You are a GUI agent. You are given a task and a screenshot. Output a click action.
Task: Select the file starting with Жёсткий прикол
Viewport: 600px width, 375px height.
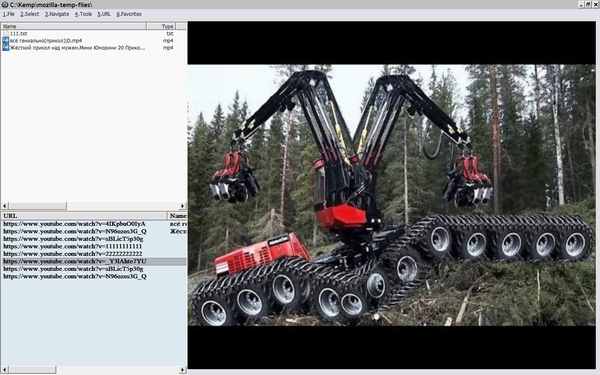pos(77,48)
